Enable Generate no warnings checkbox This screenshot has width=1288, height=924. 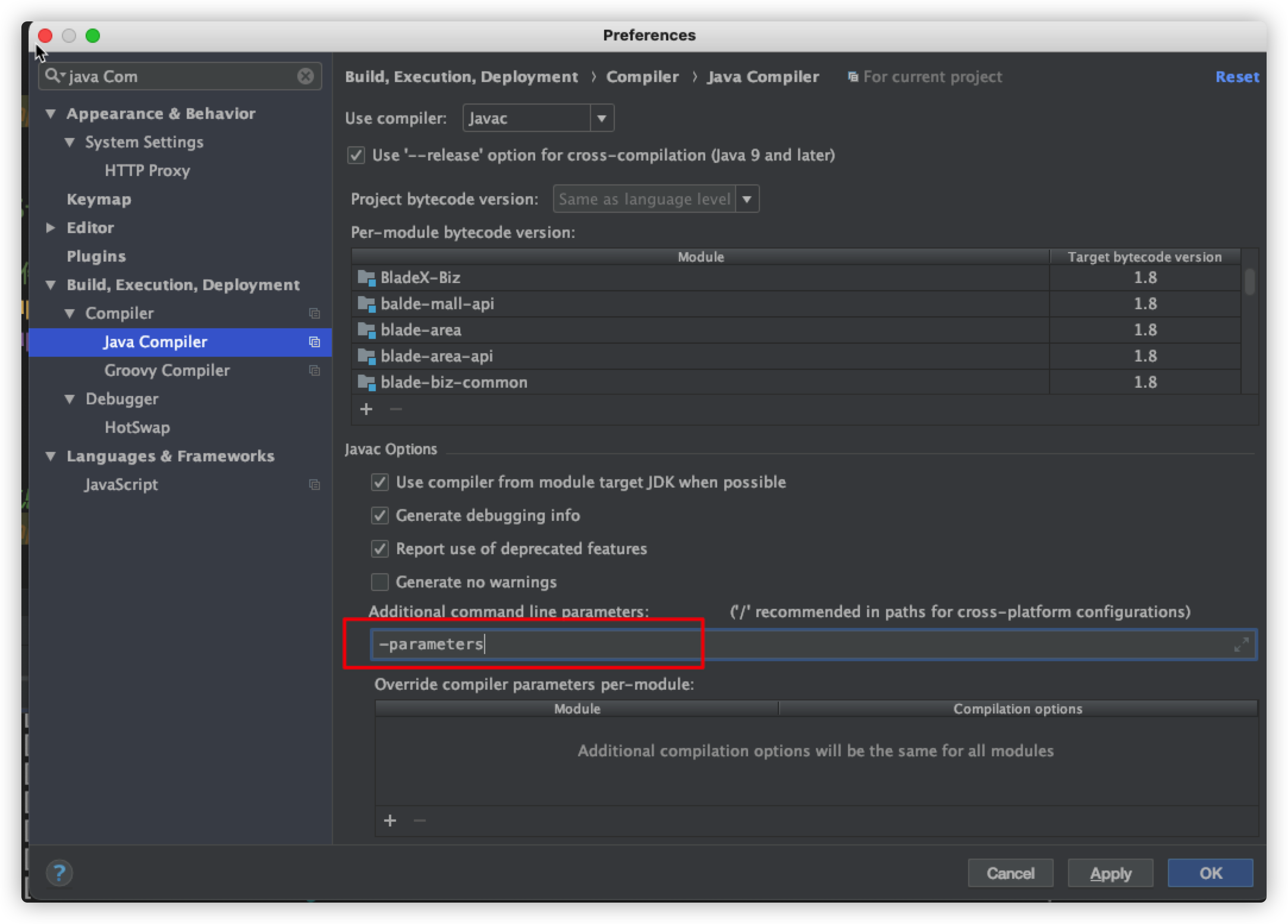click(x=380, y=582)
